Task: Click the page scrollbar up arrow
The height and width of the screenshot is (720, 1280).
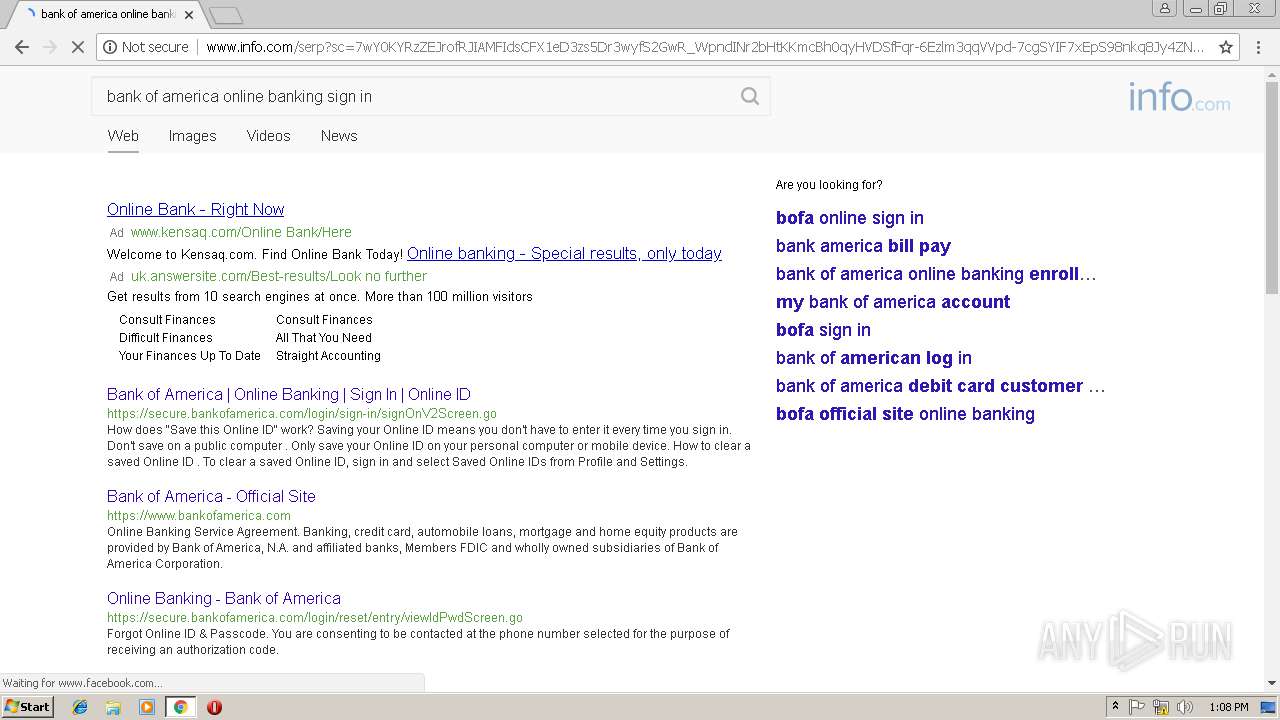Action: click(x=1272, y=73)
